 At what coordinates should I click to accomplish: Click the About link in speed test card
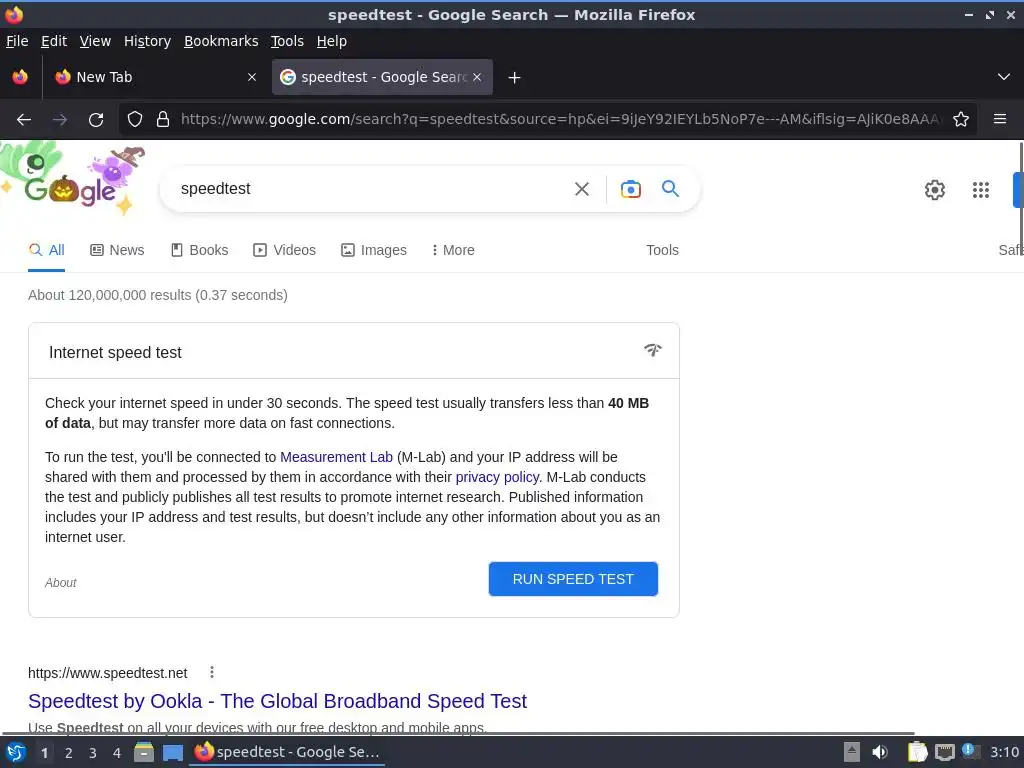(x=61, y=583)
